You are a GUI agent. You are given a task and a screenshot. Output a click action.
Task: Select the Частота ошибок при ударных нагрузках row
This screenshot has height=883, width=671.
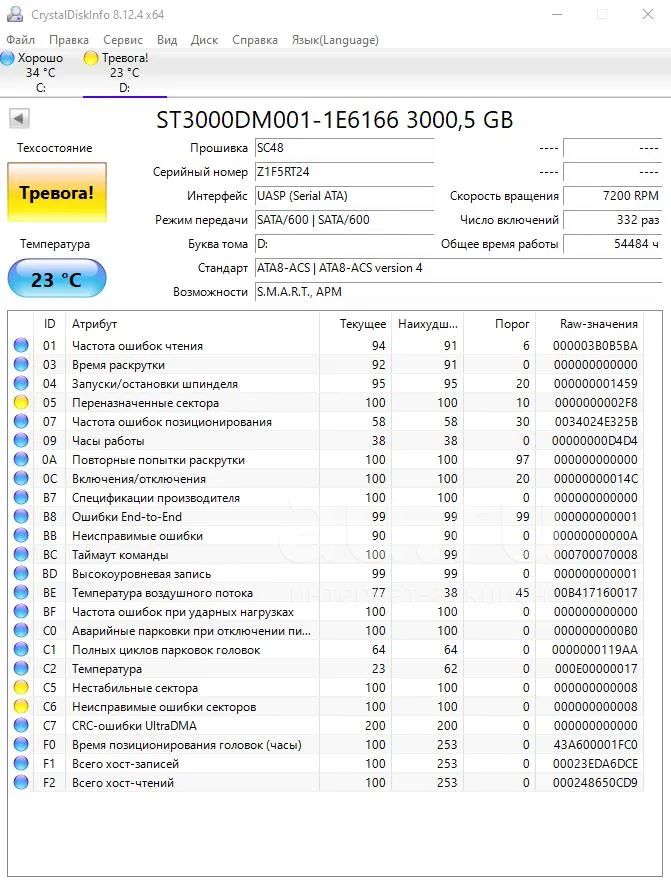326,612
